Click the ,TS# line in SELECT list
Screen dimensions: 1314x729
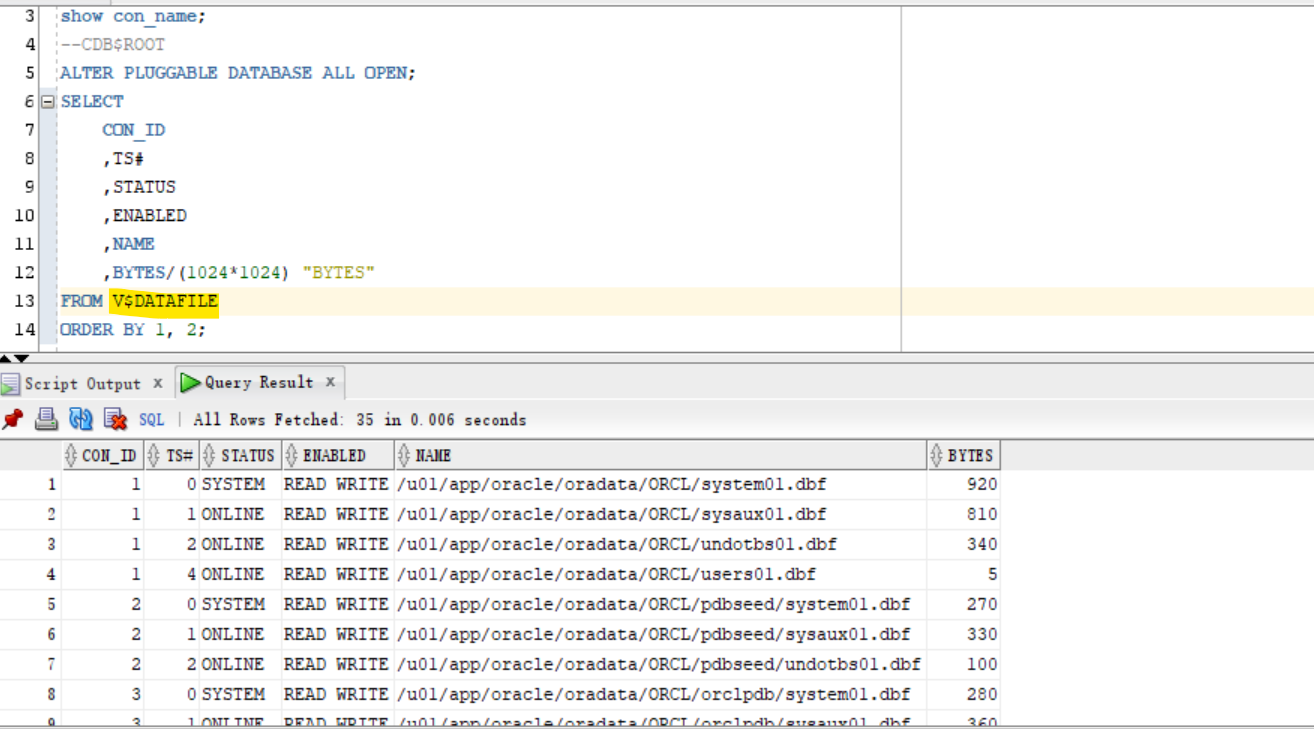pyautogui.click(x=124, y=158)
